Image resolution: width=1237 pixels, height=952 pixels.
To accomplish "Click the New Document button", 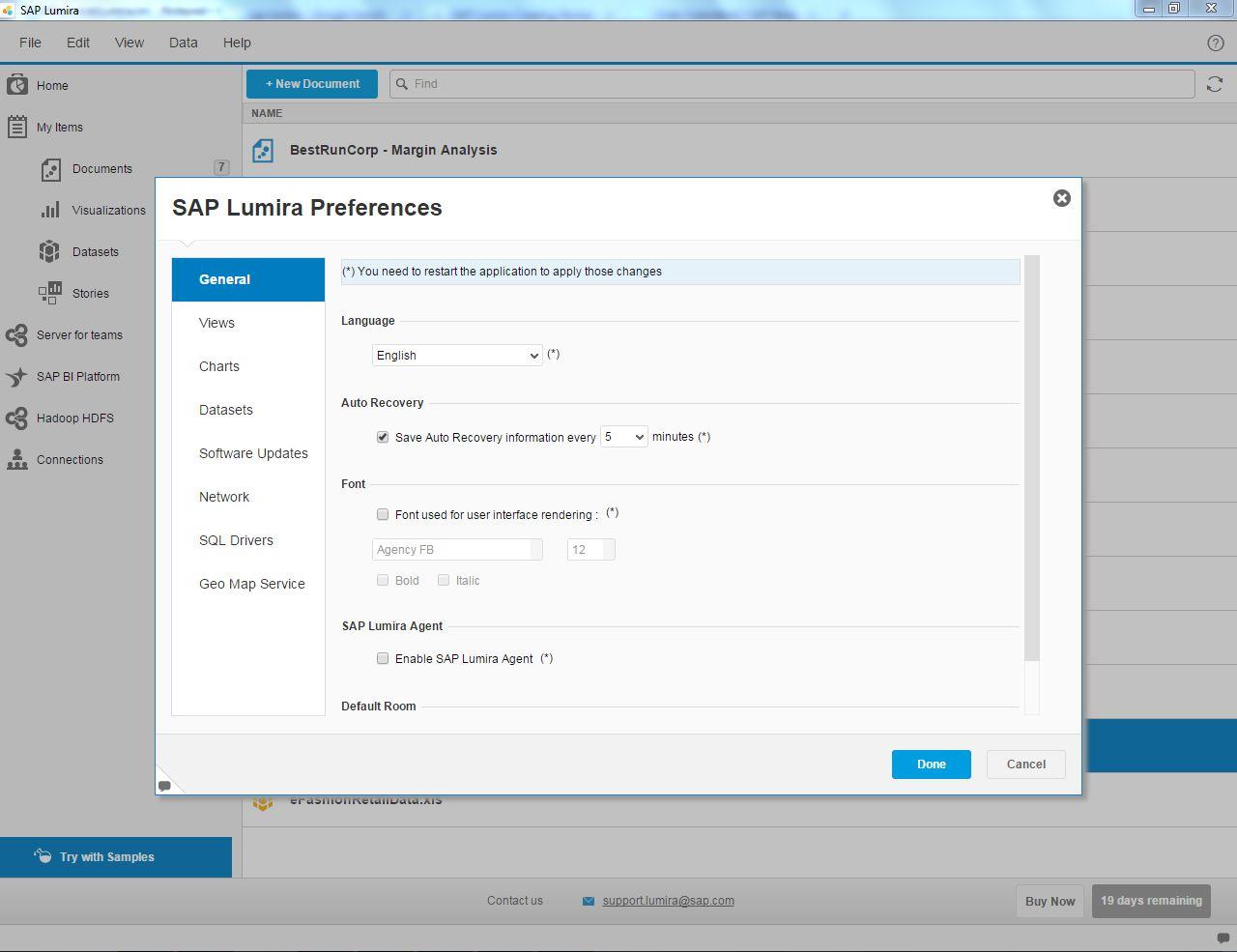I will [x=313, y=84].
